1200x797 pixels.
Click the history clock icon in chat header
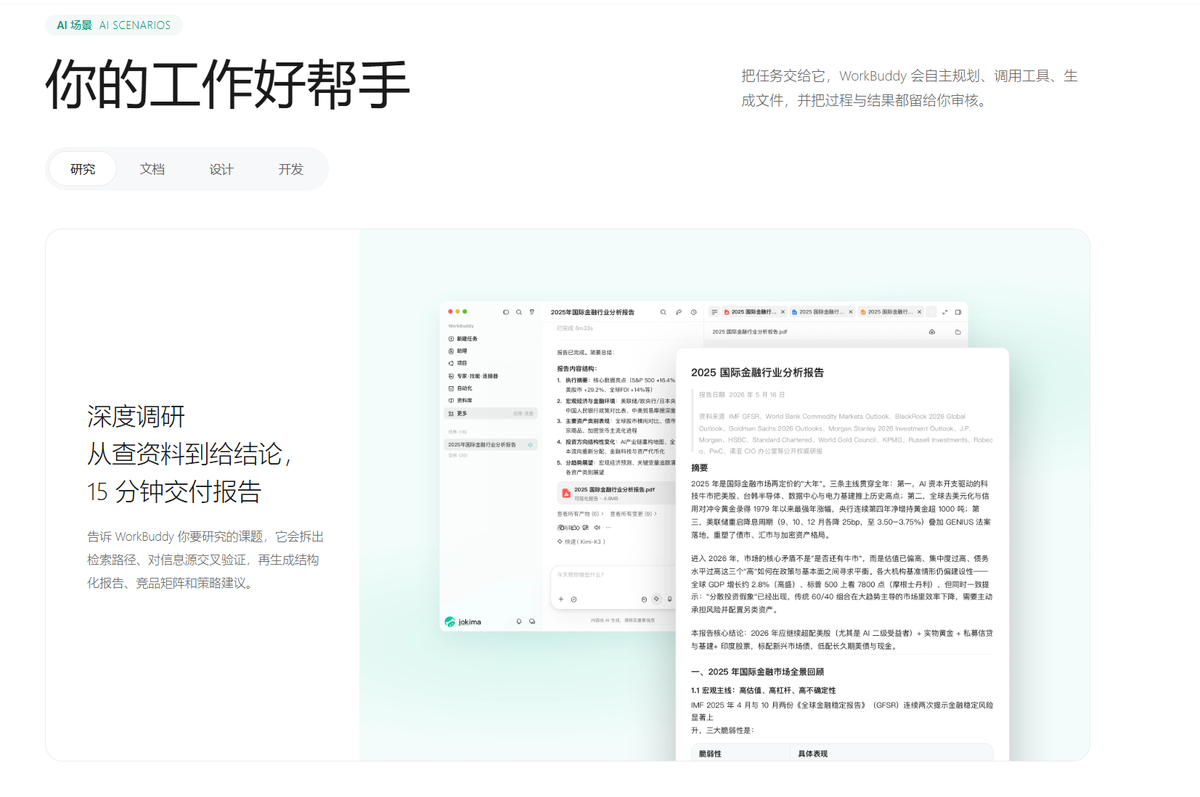pos(694,312)
